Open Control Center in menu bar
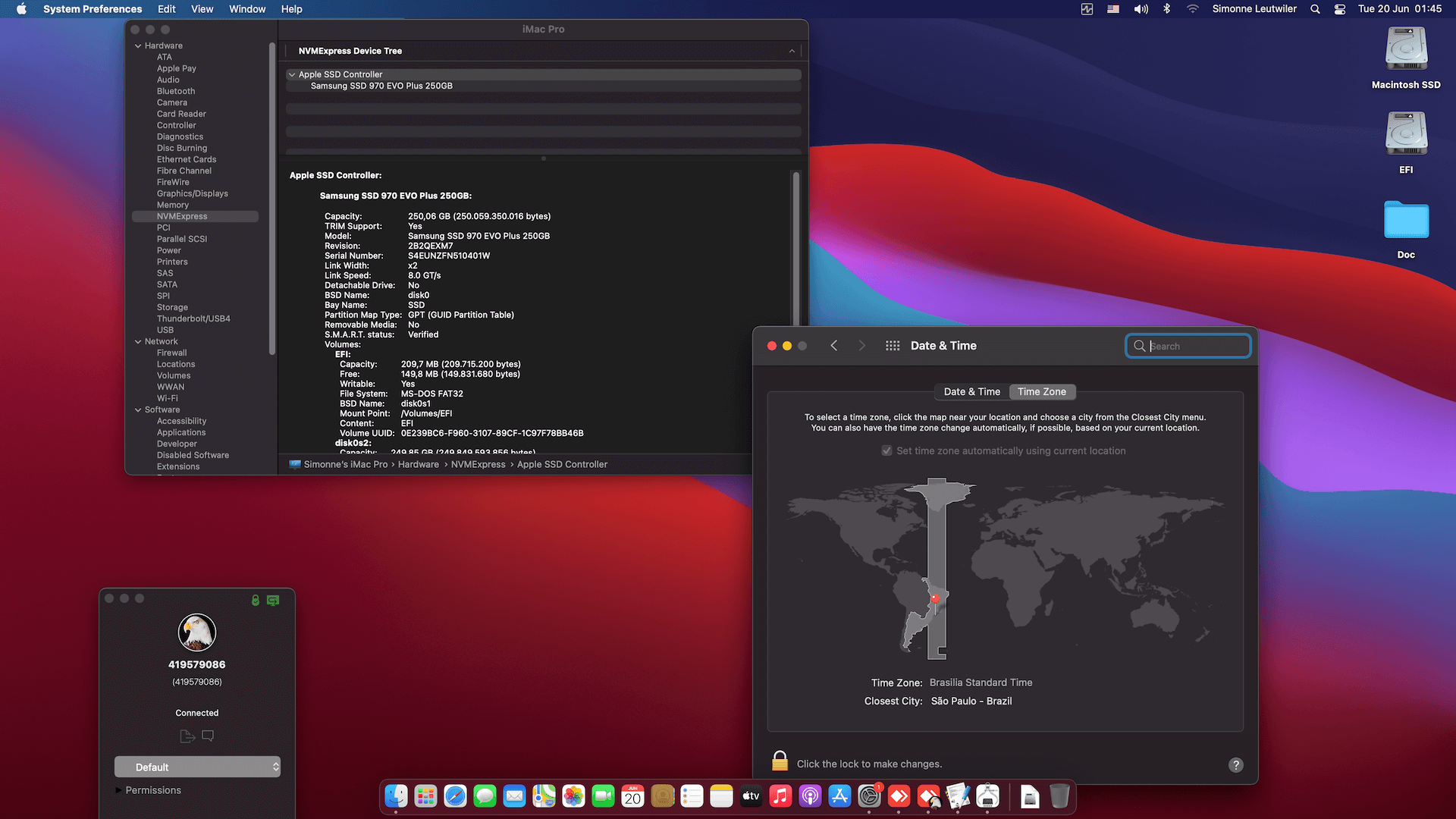 pos(1340,9)
